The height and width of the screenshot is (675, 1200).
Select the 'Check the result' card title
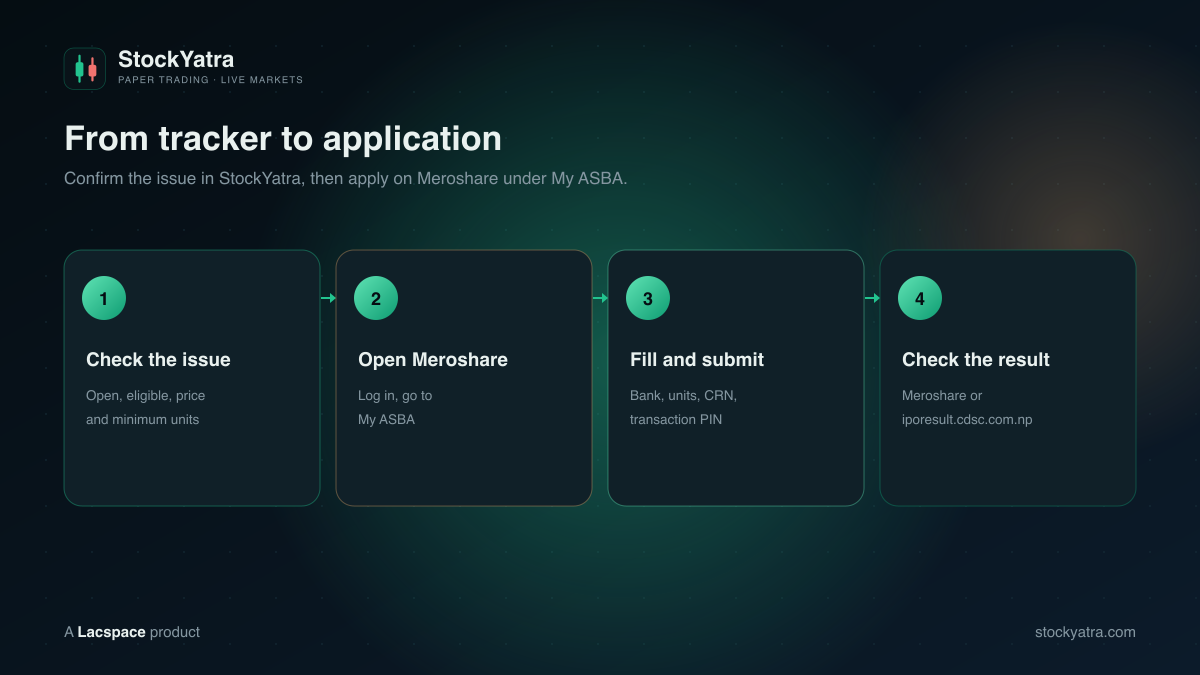tap(976, 360)
